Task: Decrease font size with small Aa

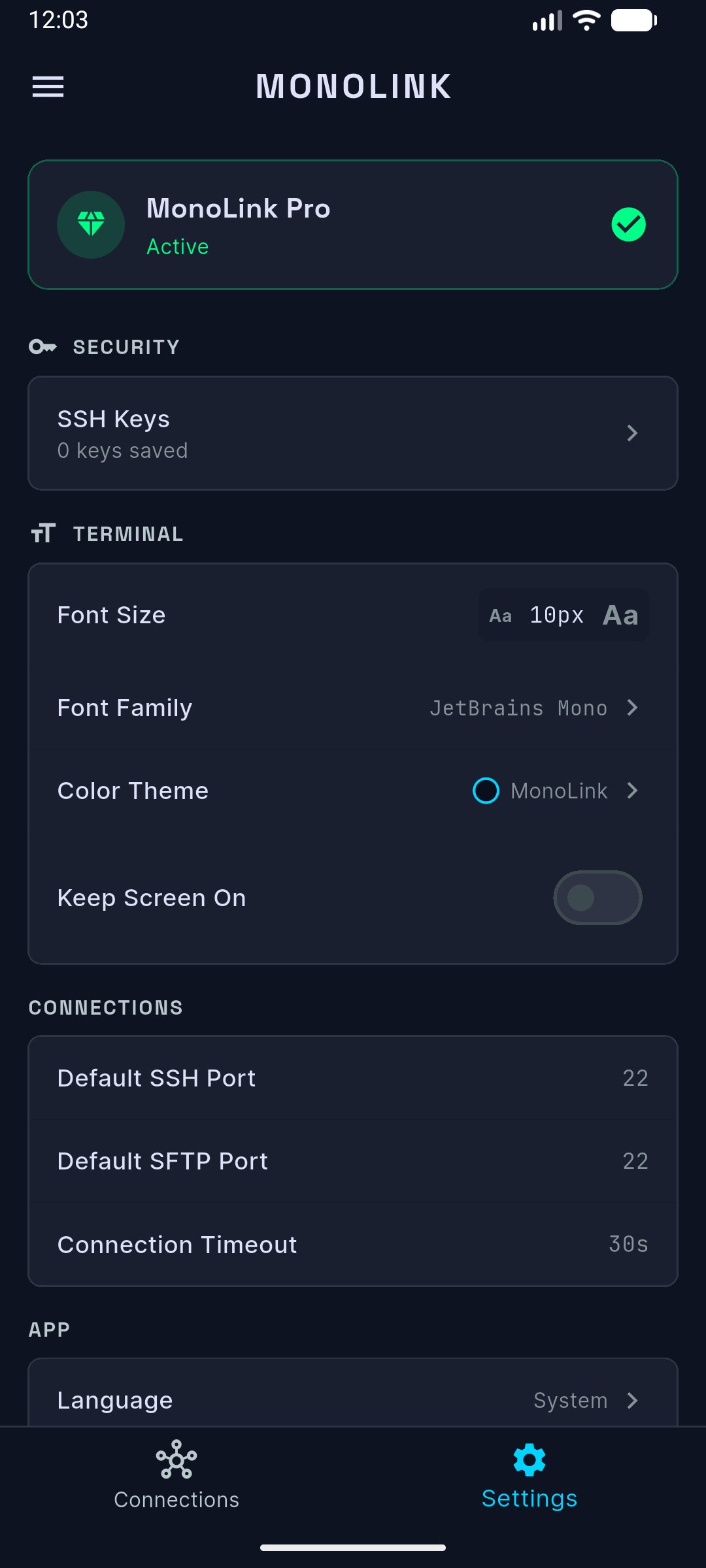Action: pos(501,615)
